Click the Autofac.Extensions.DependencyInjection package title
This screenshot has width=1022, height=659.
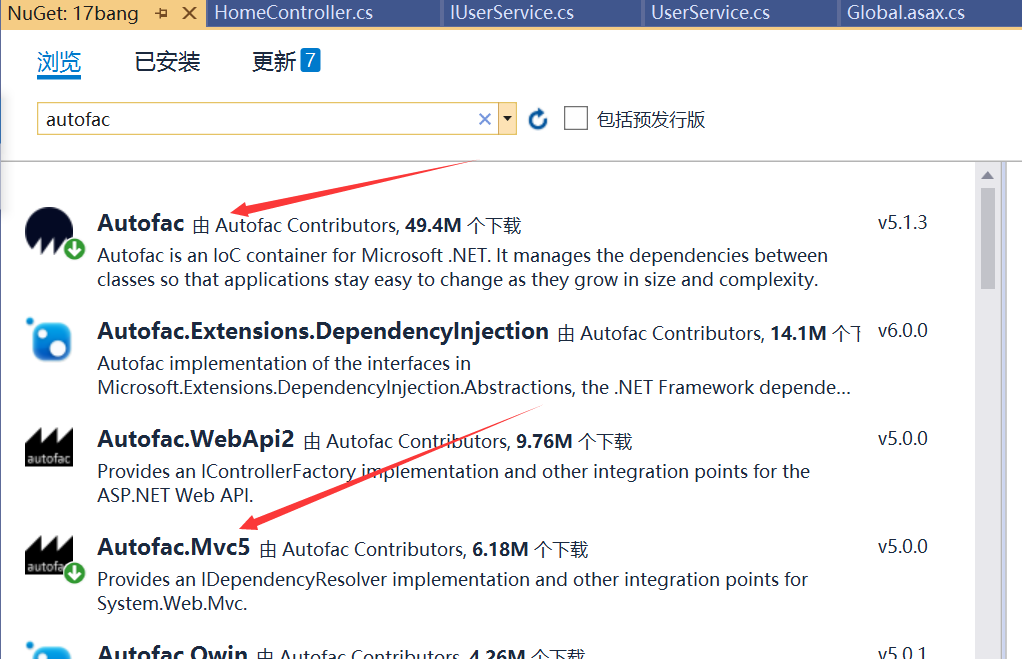(x=323, y=332)
